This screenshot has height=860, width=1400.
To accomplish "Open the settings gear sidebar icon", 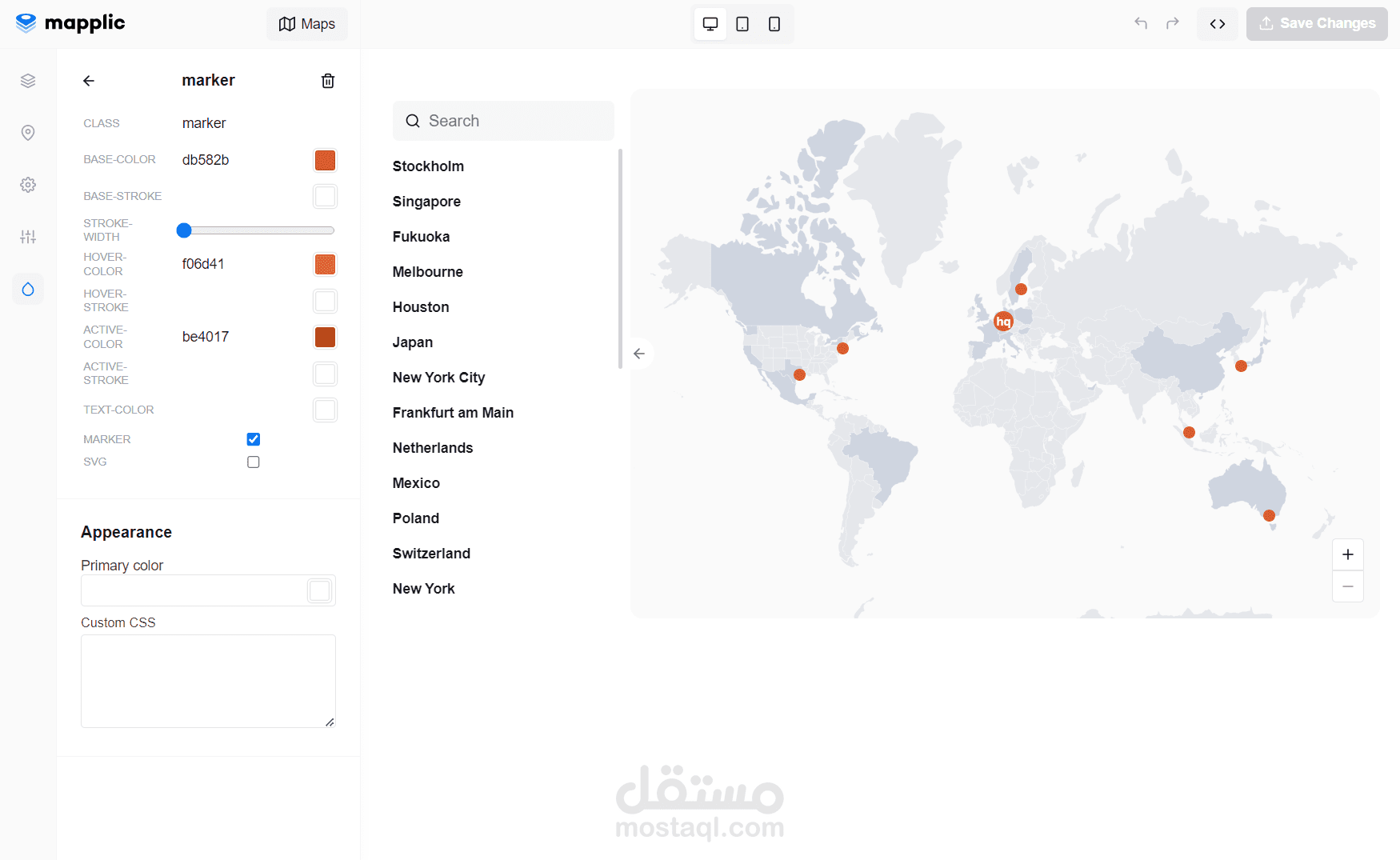I will click(28, 185).
